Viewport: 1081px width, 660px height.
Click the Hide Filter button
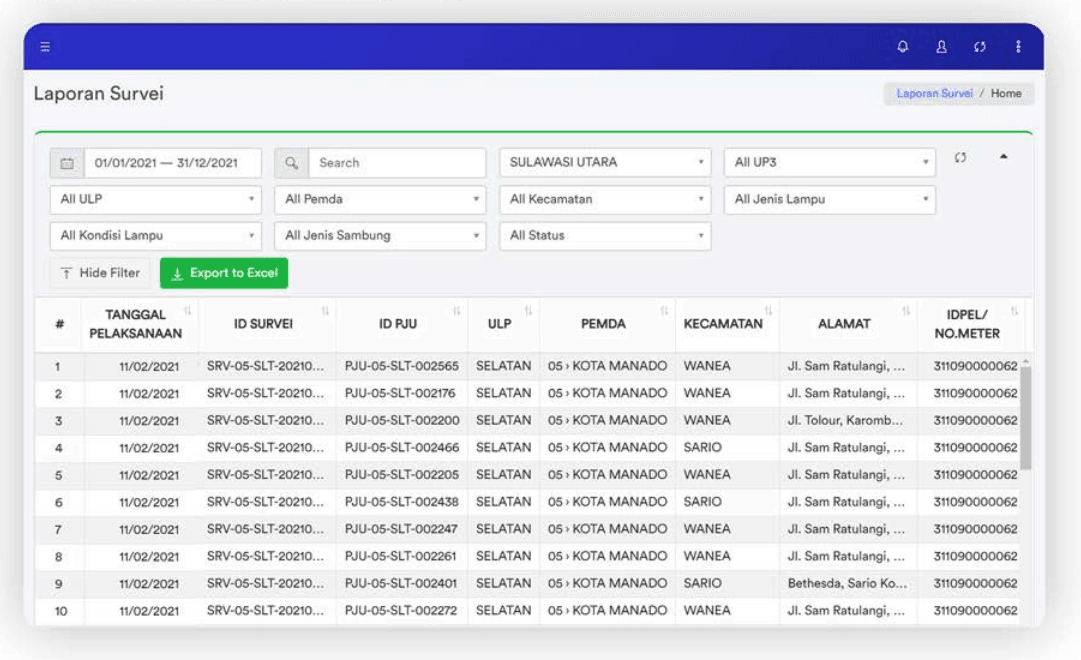tap(100, 273)
